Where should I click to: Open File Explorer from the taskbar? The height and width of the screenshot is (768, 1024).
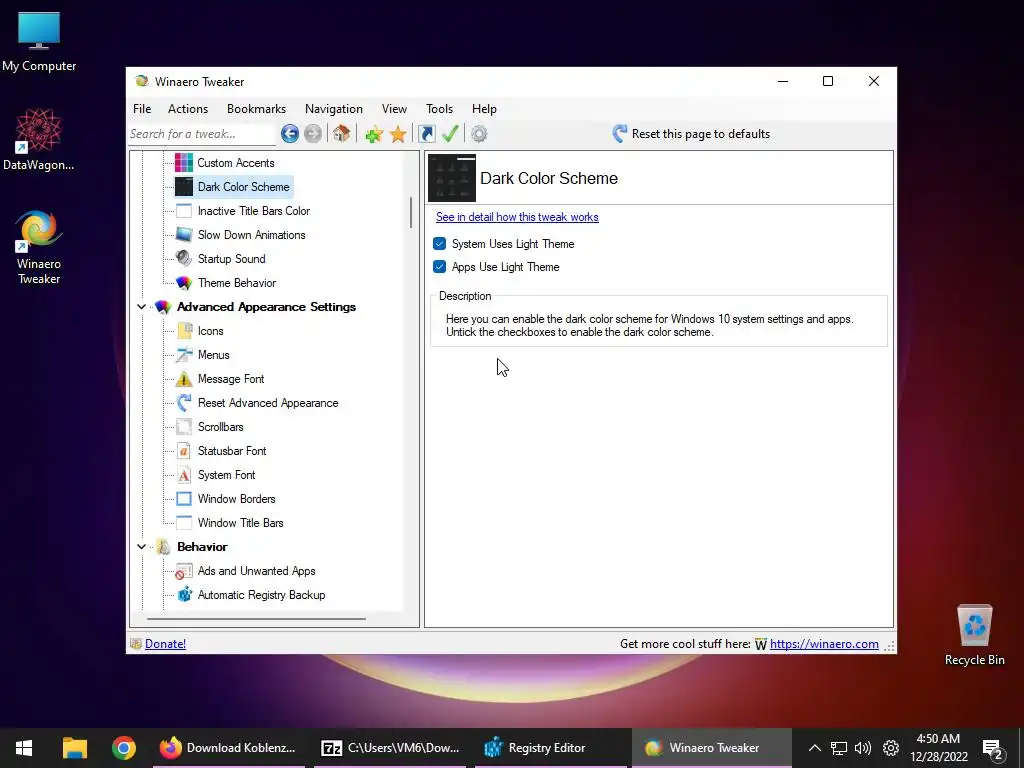[x=74, y=748]
